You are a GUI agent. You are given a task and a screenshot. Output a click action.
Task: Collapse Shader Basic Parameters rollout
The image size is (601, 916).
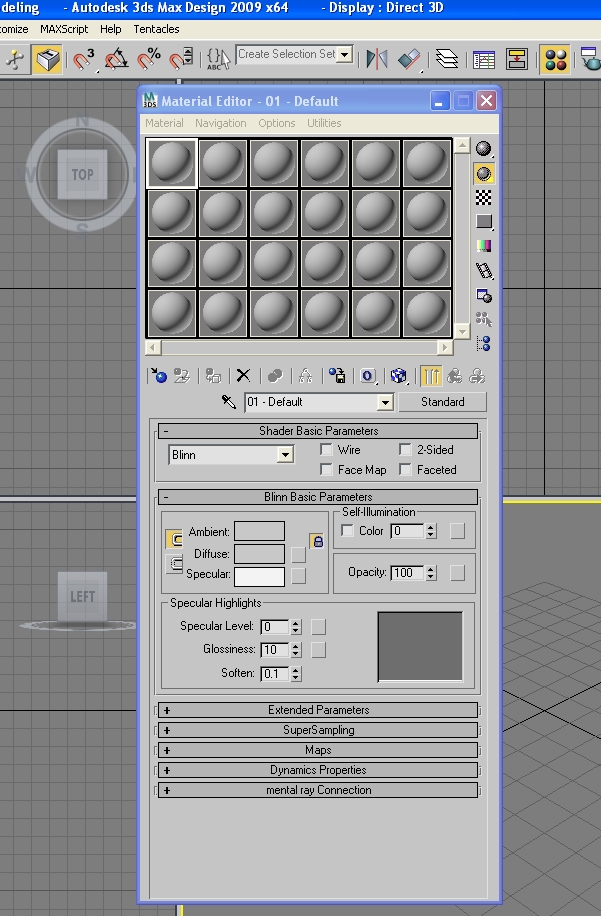coord(318,431)
